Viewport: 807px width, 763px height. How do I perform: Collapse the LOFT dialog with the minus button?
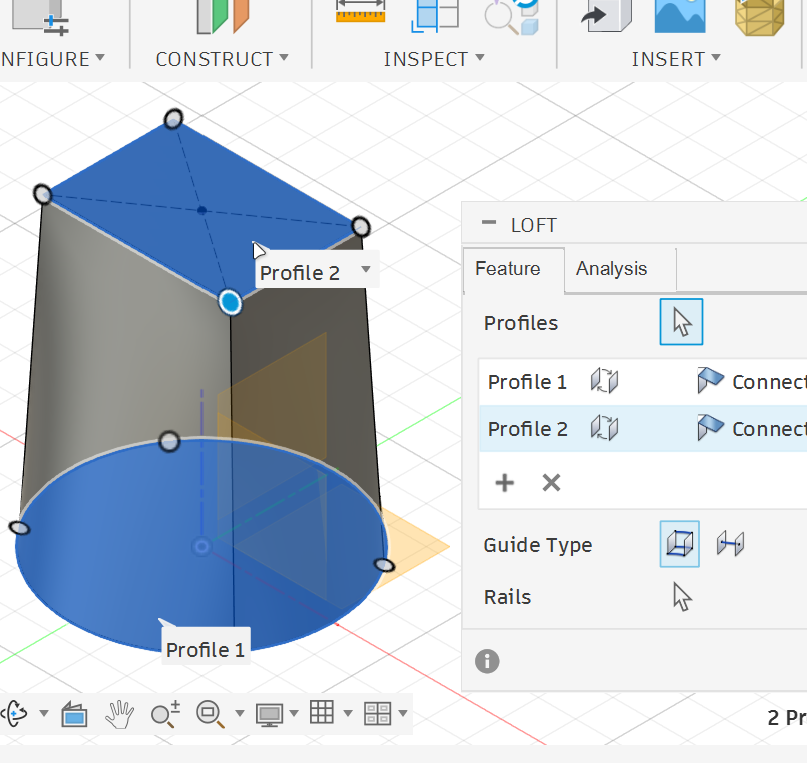(488, 223)
